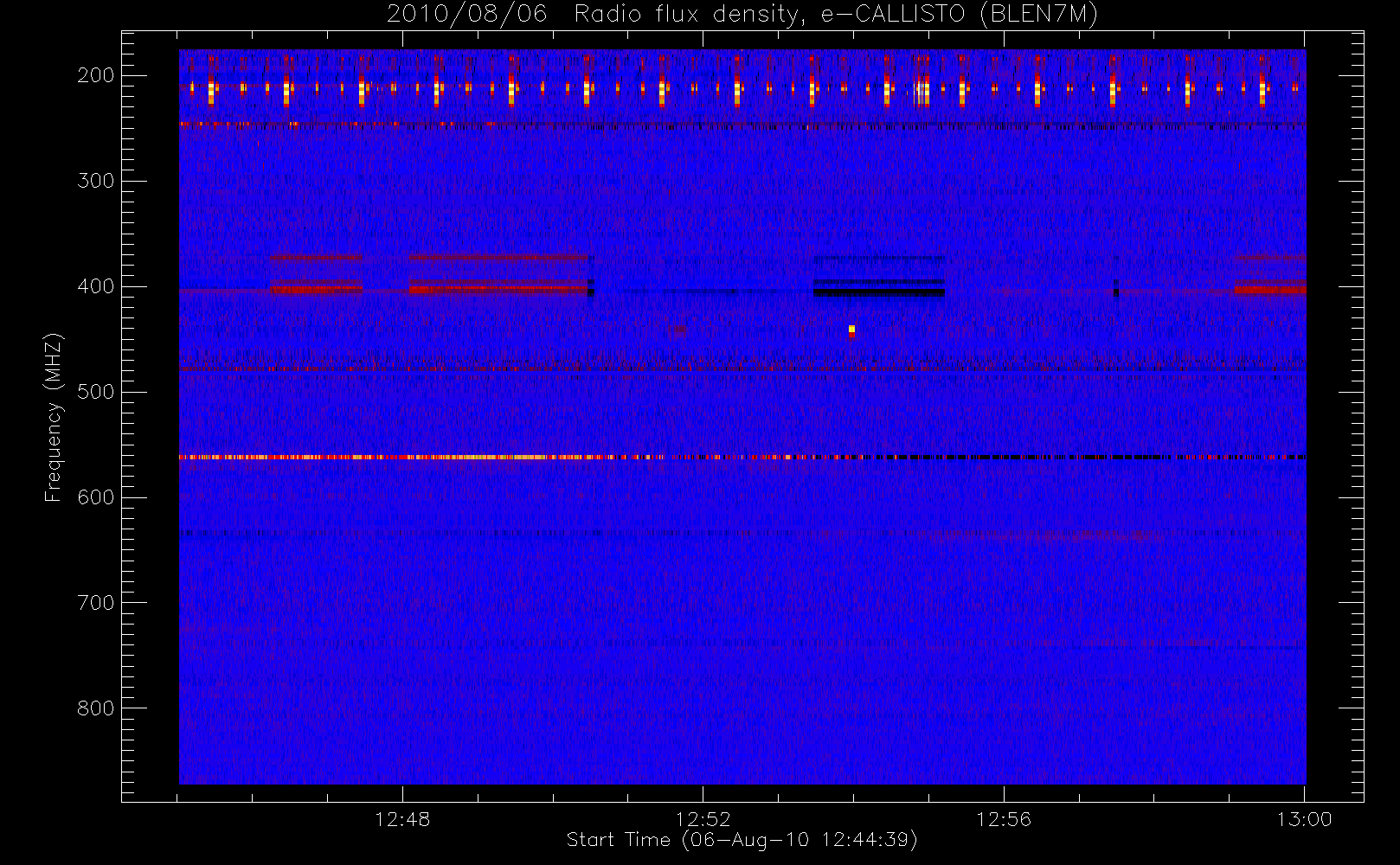Click the 400 frequency tick label

click(x=95, y=286)
